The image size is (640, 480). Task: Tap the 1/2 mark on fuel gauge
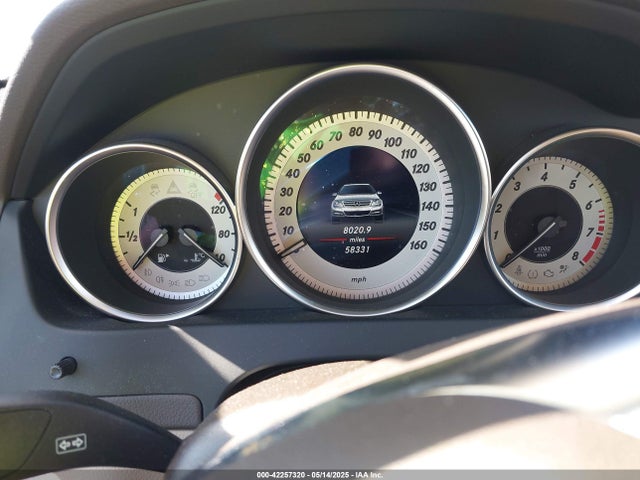(x=131, y=236)
